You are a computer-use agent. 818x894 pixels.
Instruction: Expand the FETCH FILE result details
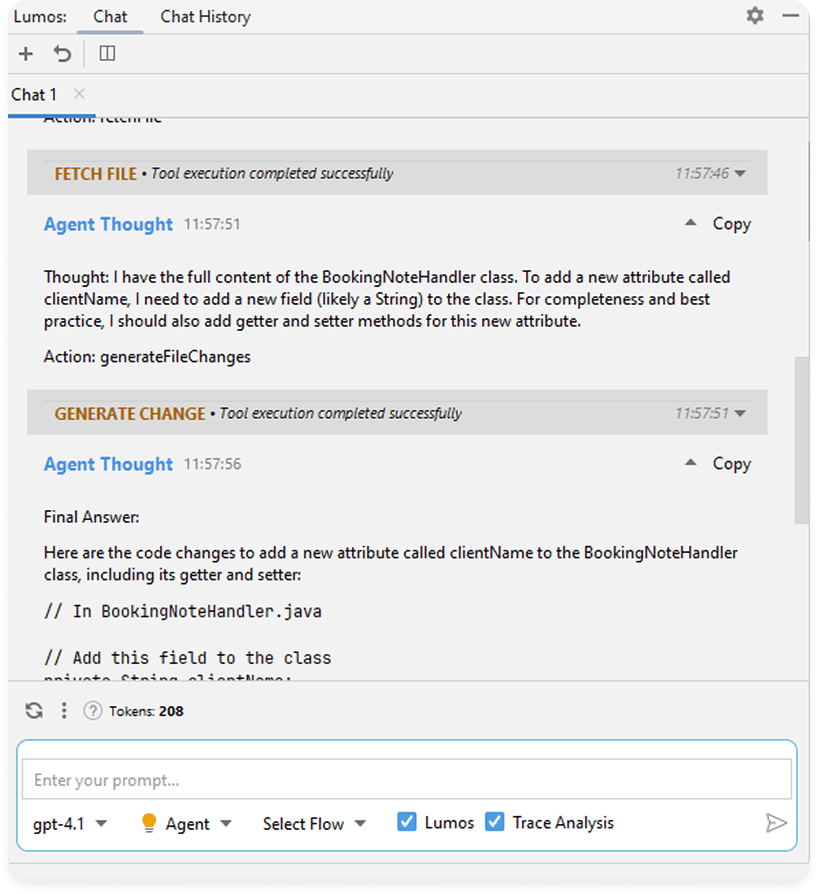(737, 172)
